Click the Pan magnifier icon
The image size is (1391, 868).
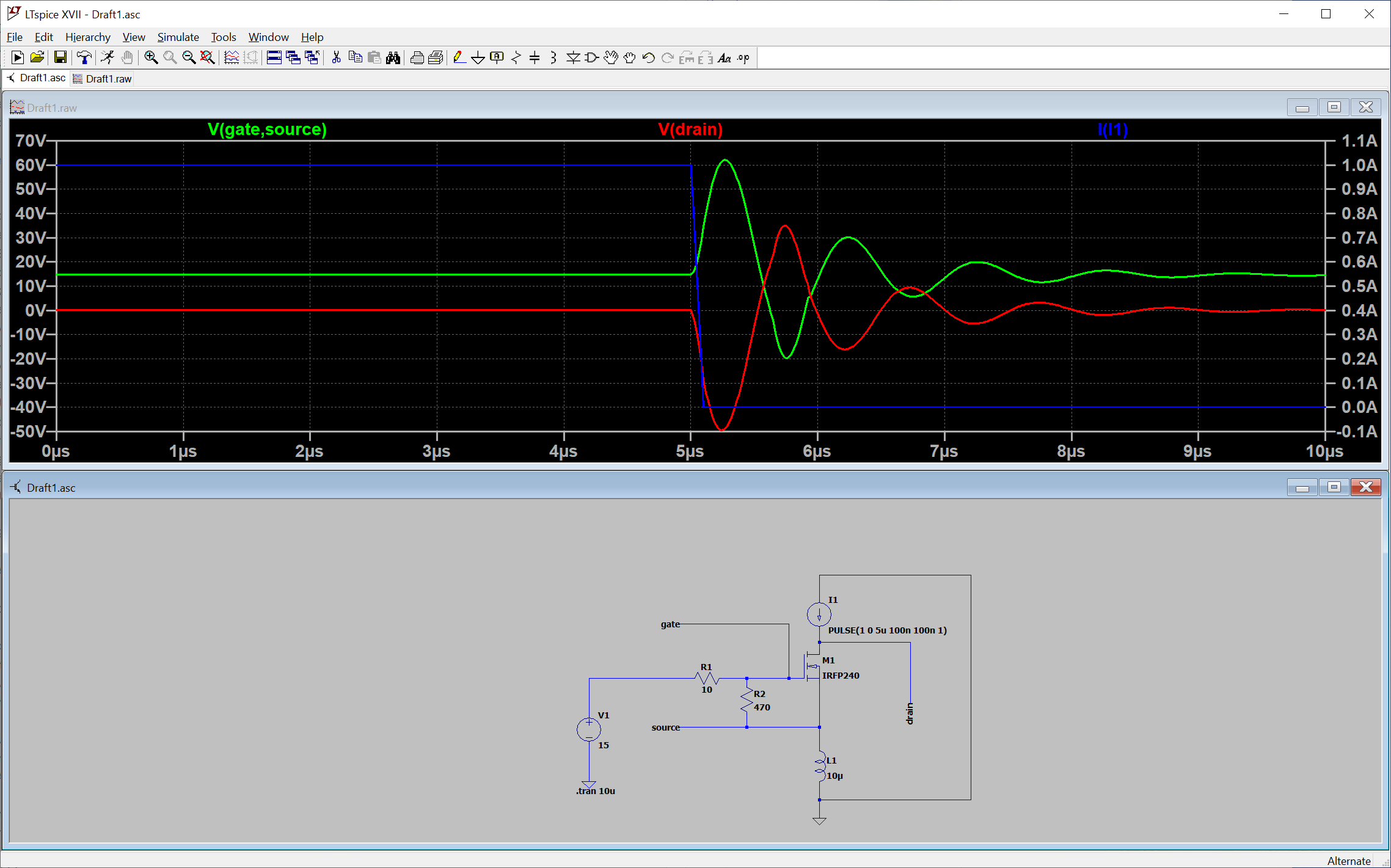(170, 58)
